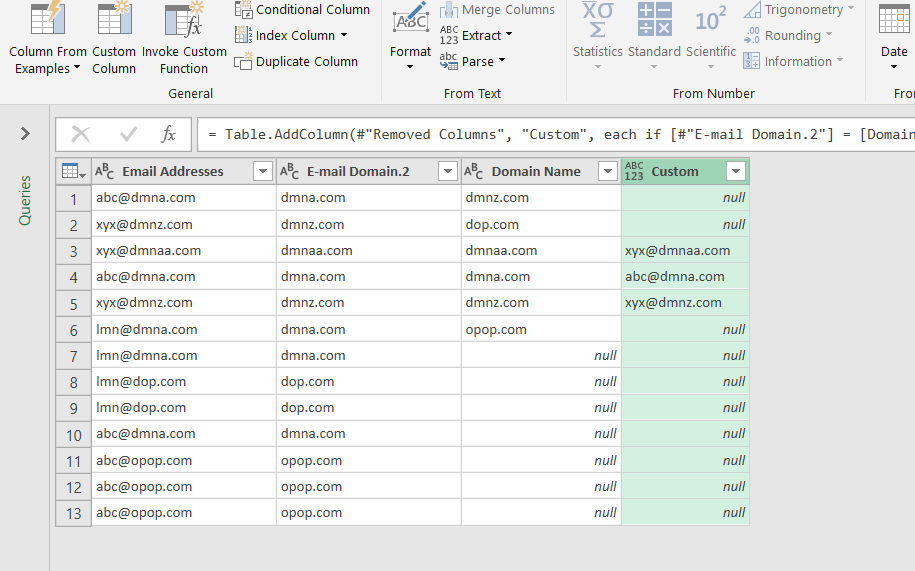915x571 pixels.
Task: Expand the collapsed Queries pane
Action: point(25,134)
